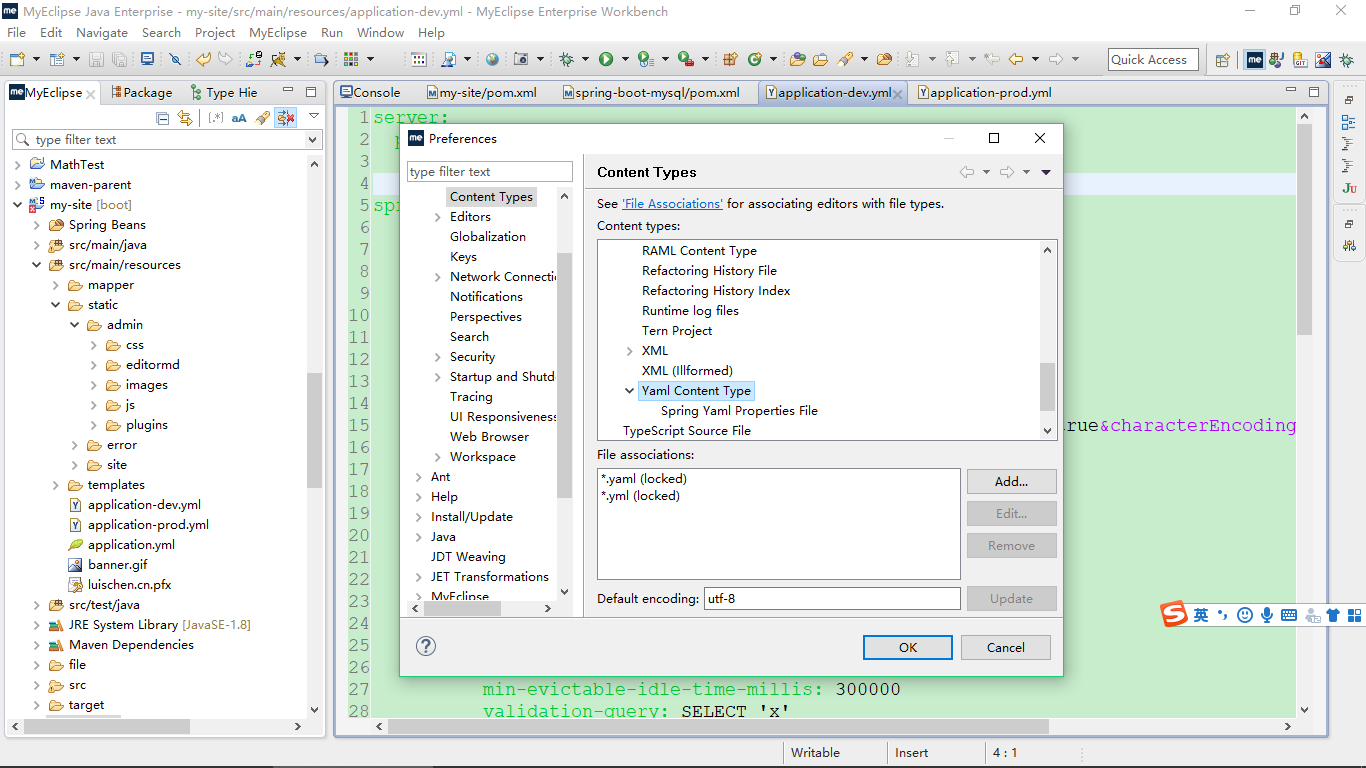Collapse the Yaml Content Type node
Screen dimensions: 1366x768
coord(629,391)
